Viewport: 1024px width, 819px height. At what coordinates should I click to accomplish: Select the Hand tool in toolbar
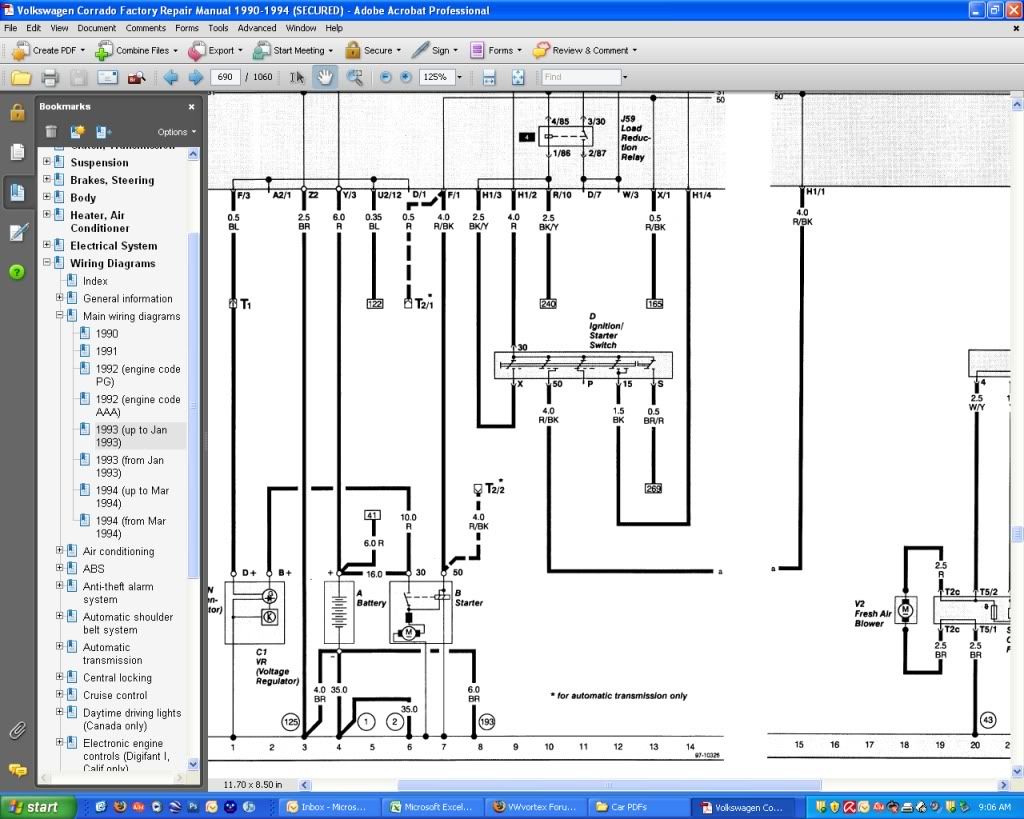tap(325, 77)
